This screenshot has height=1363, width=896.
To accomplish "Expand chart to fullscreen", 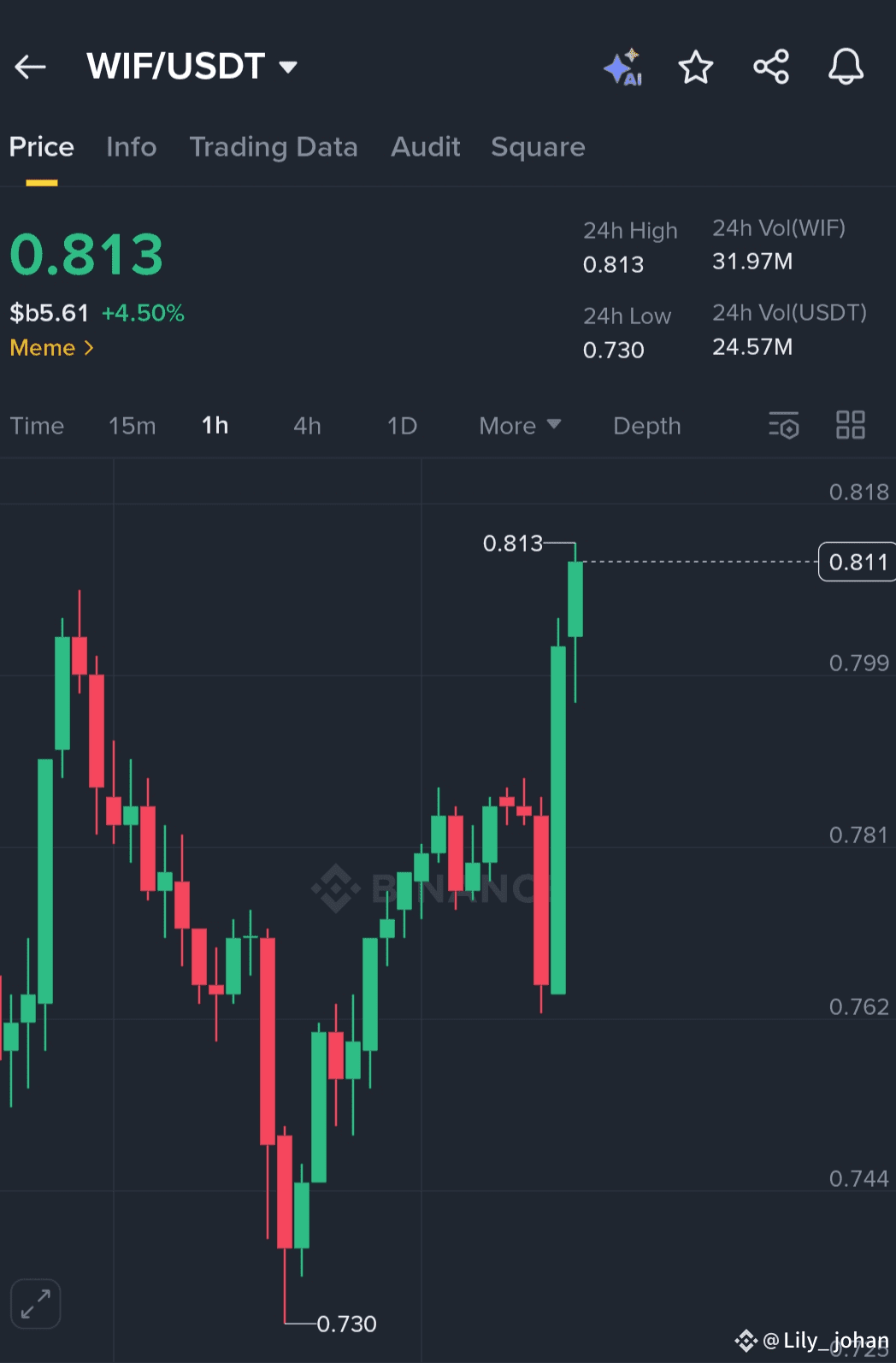I will 35,1304.
